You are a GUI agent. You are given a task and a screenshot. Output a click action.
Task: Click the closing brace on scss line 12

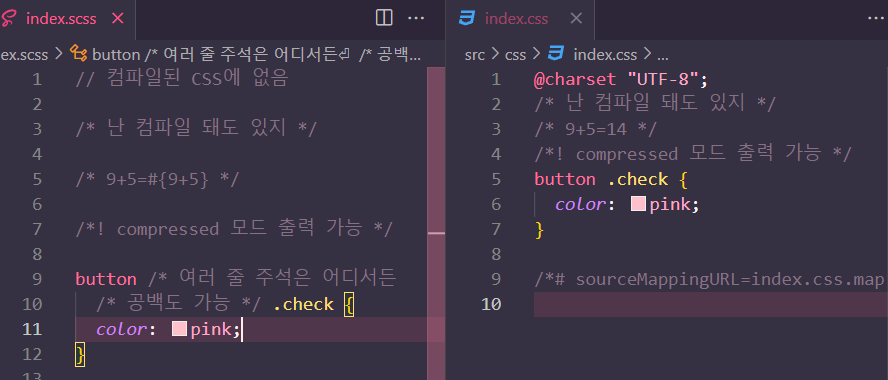[80, 355]
